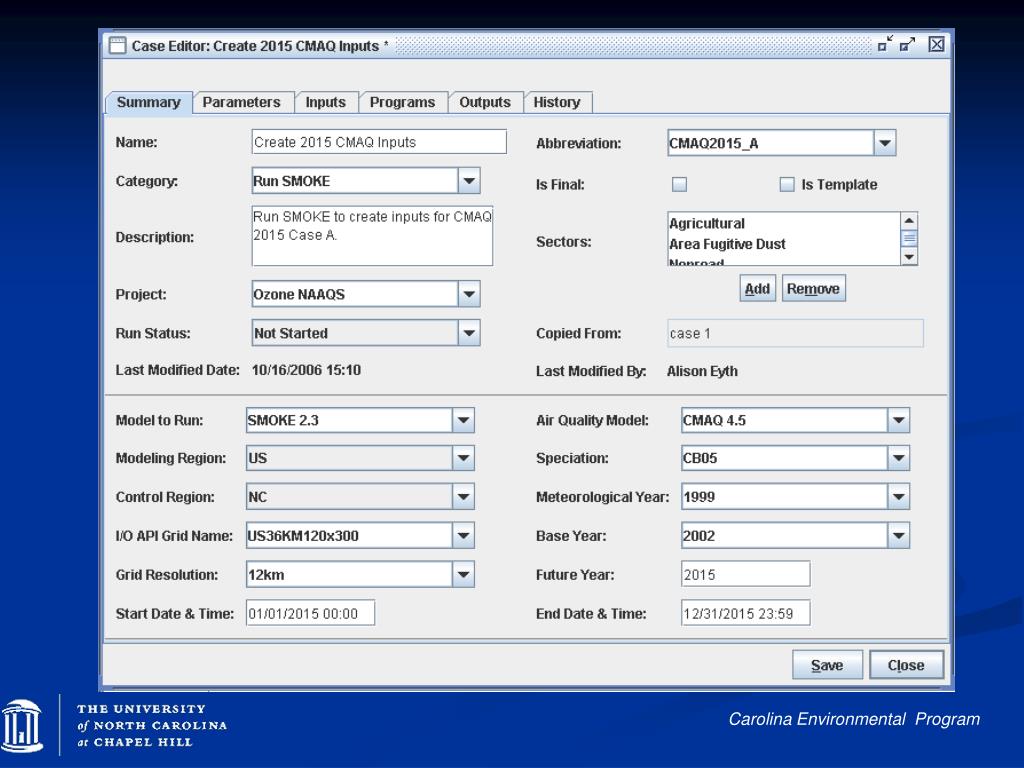Click the Carolina Environmental Program text
This screenshot has height=768, width=1024.
point(854,719)
